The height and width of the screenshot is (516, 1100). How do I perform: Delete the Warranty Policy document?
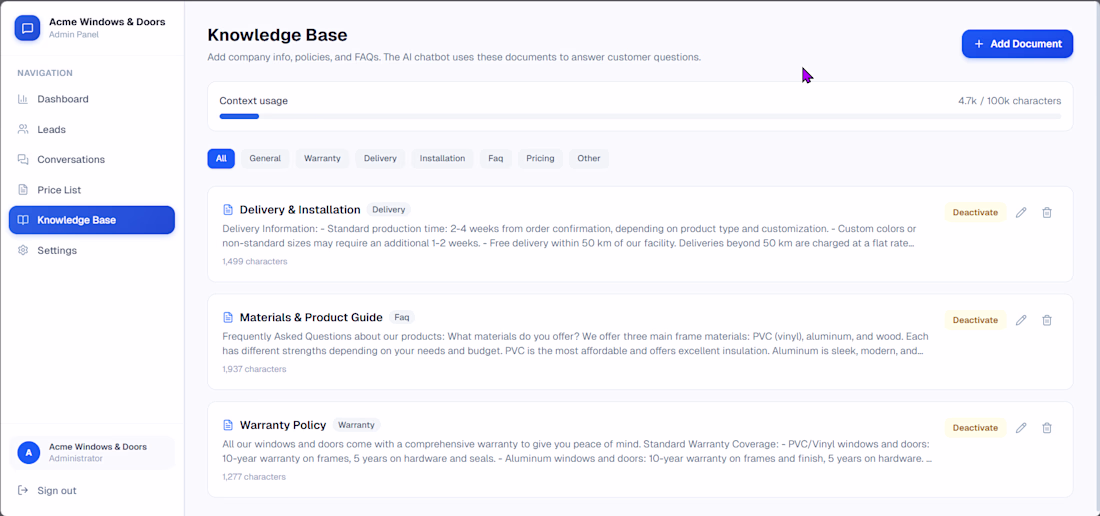(x=1047, y=428)
